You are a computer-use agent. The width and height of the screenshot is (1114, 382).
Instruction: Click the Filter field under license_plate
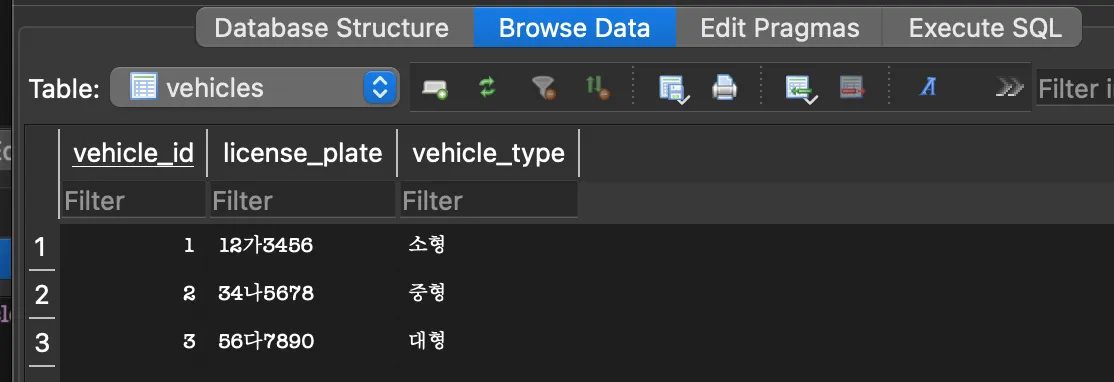[303, 200]
